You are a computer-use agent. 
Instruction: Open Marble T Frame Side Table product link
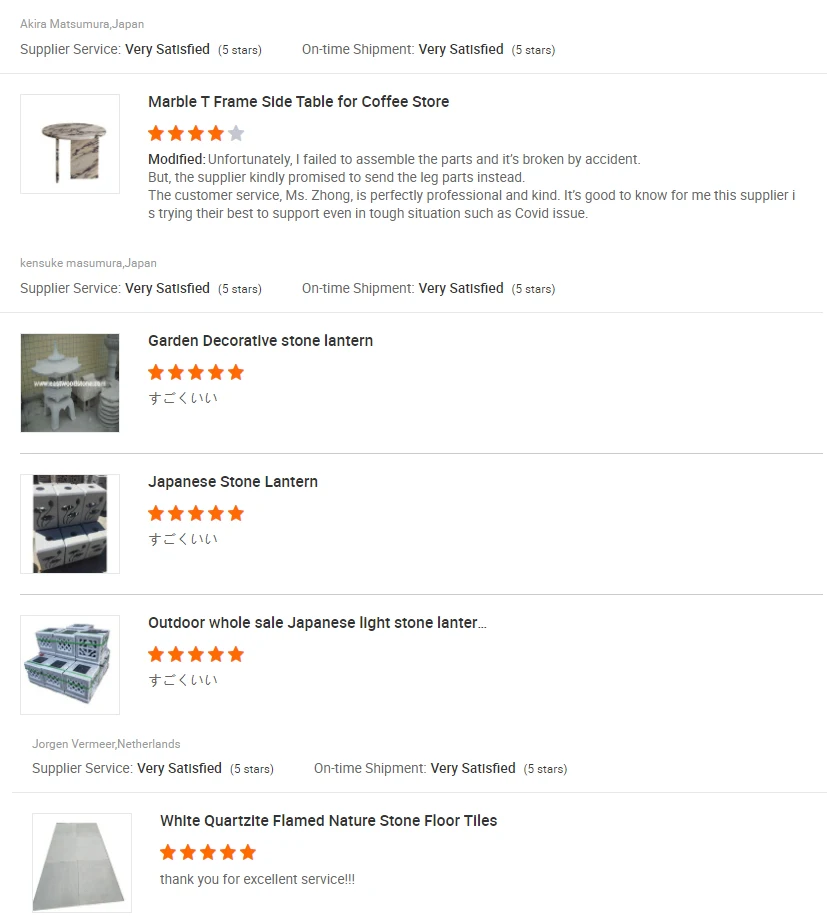pos(298,102)
